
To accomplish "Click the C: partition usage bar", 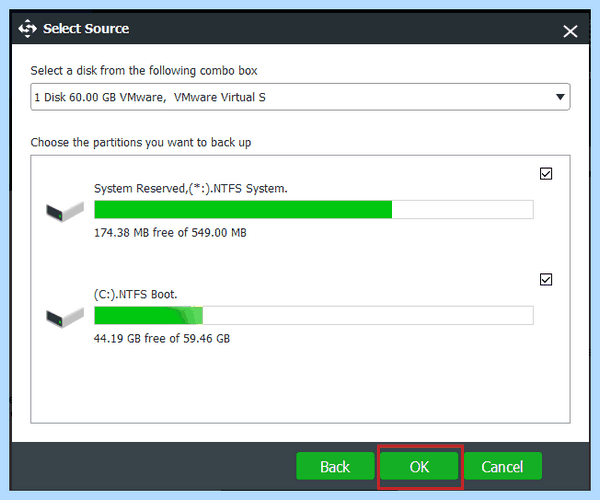I will pyautogui.click(x=314, y=316).
